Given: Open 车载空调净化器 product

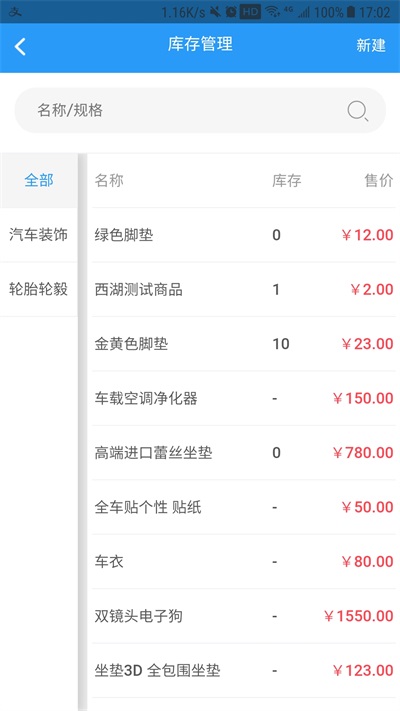Looking at the screenshot, I should tap(244, 398).
